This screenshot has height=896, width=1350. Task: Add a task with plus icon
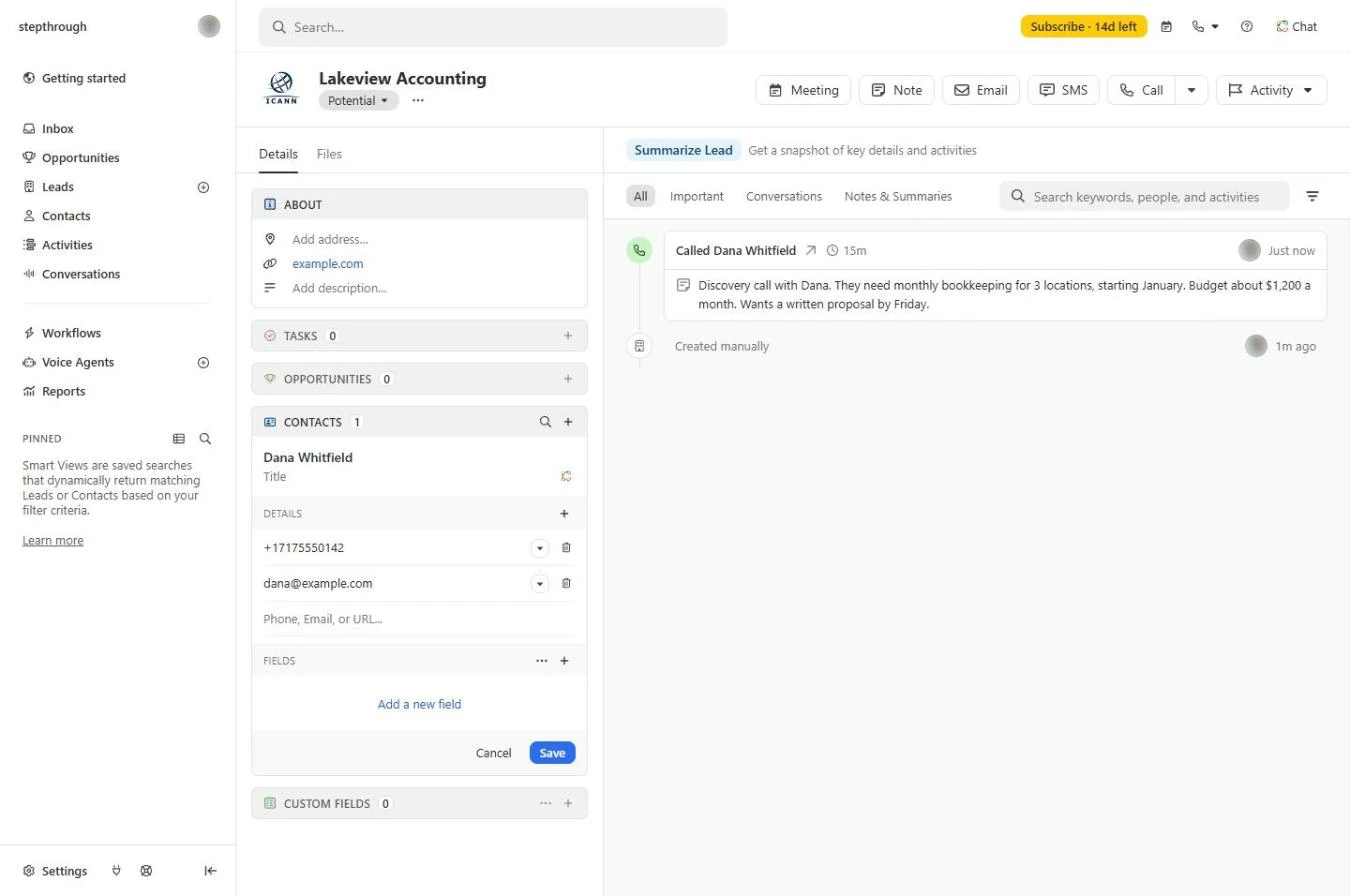click(x=568, y=336)
